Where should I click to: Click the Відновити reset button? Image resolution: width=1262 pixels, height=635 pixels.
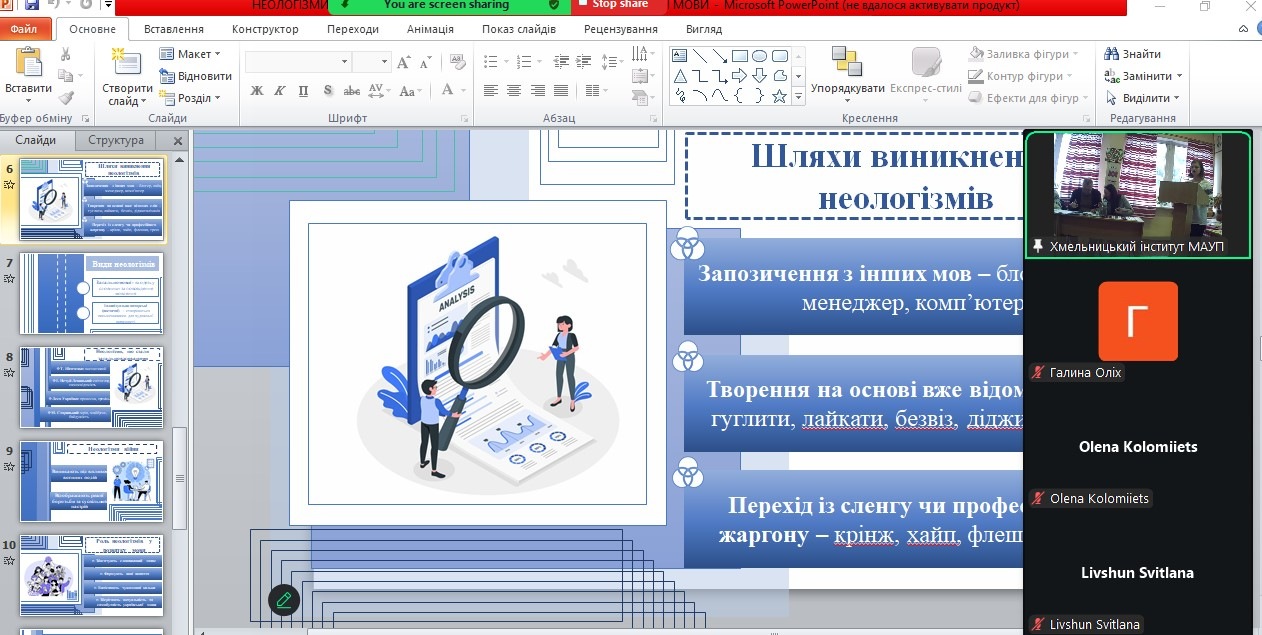coord(196,76)
